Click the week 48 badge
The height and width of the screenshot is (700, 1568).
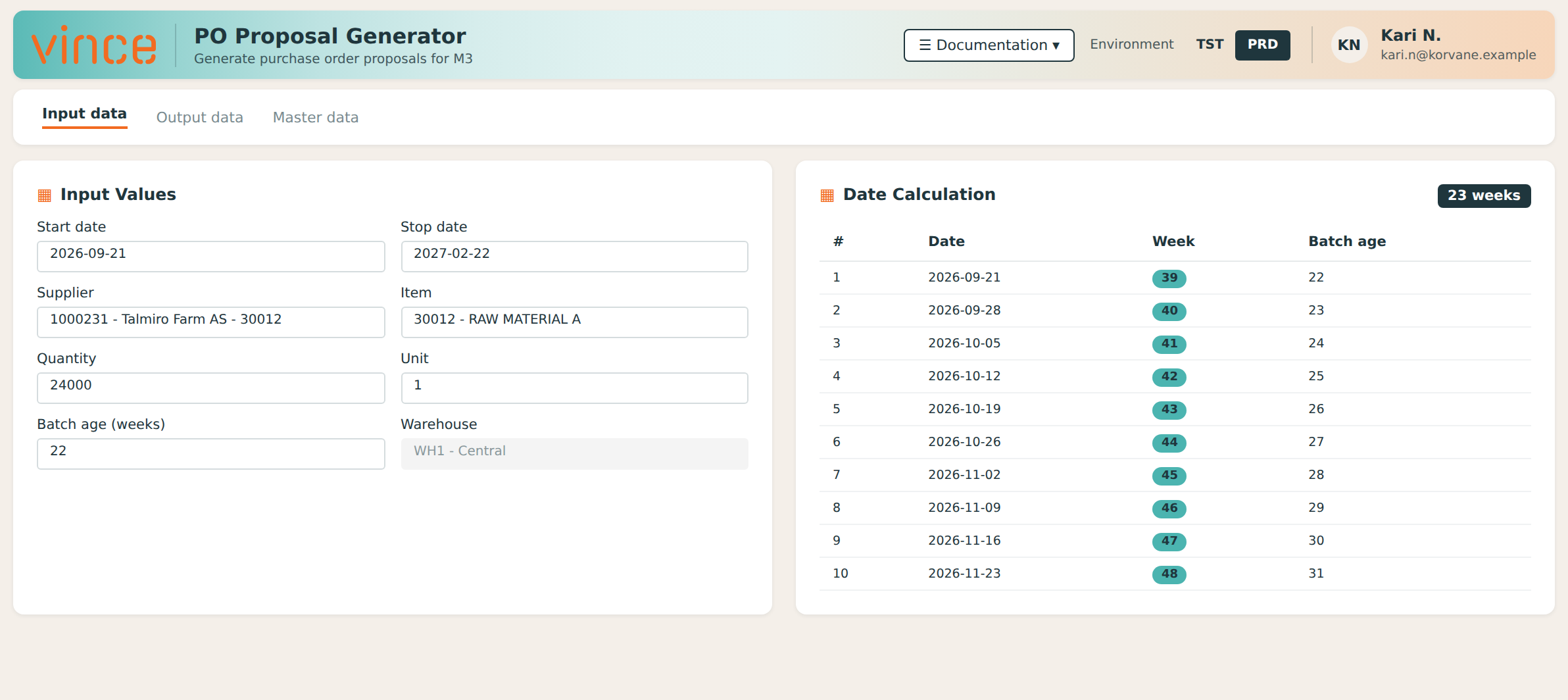[x=1169, y=574]
